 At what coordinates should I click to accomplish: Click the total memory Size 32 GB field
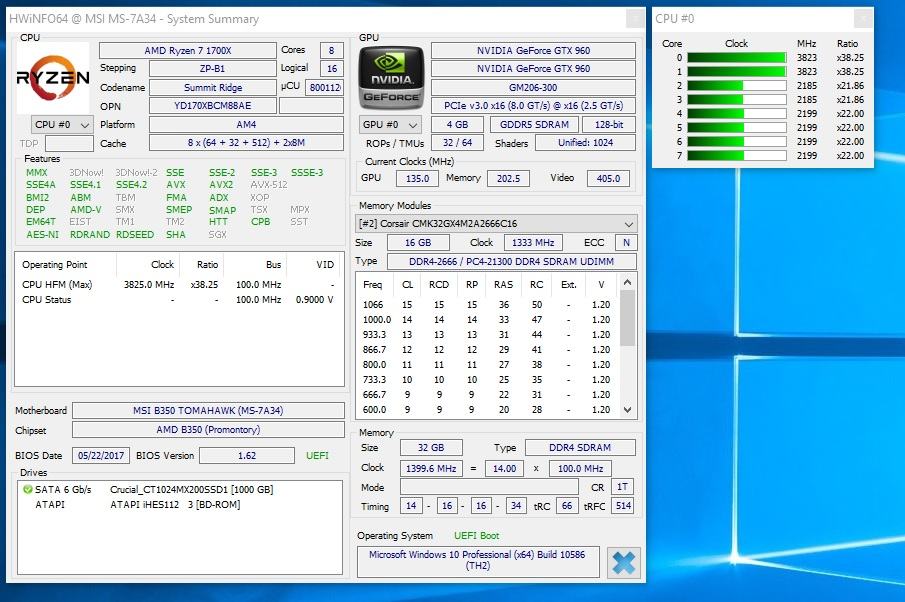[431, 447]
